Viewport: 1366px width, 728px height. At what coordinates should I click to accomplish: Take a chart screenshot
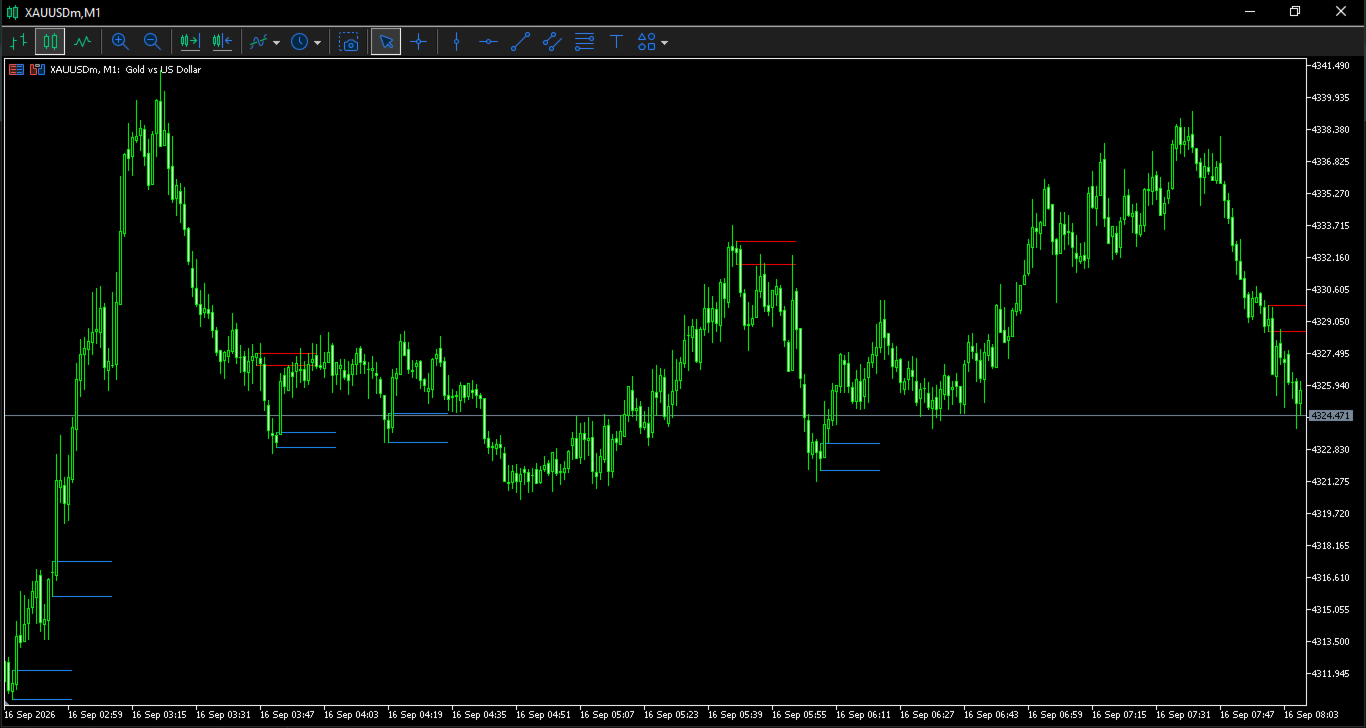(x=349, y=42)
